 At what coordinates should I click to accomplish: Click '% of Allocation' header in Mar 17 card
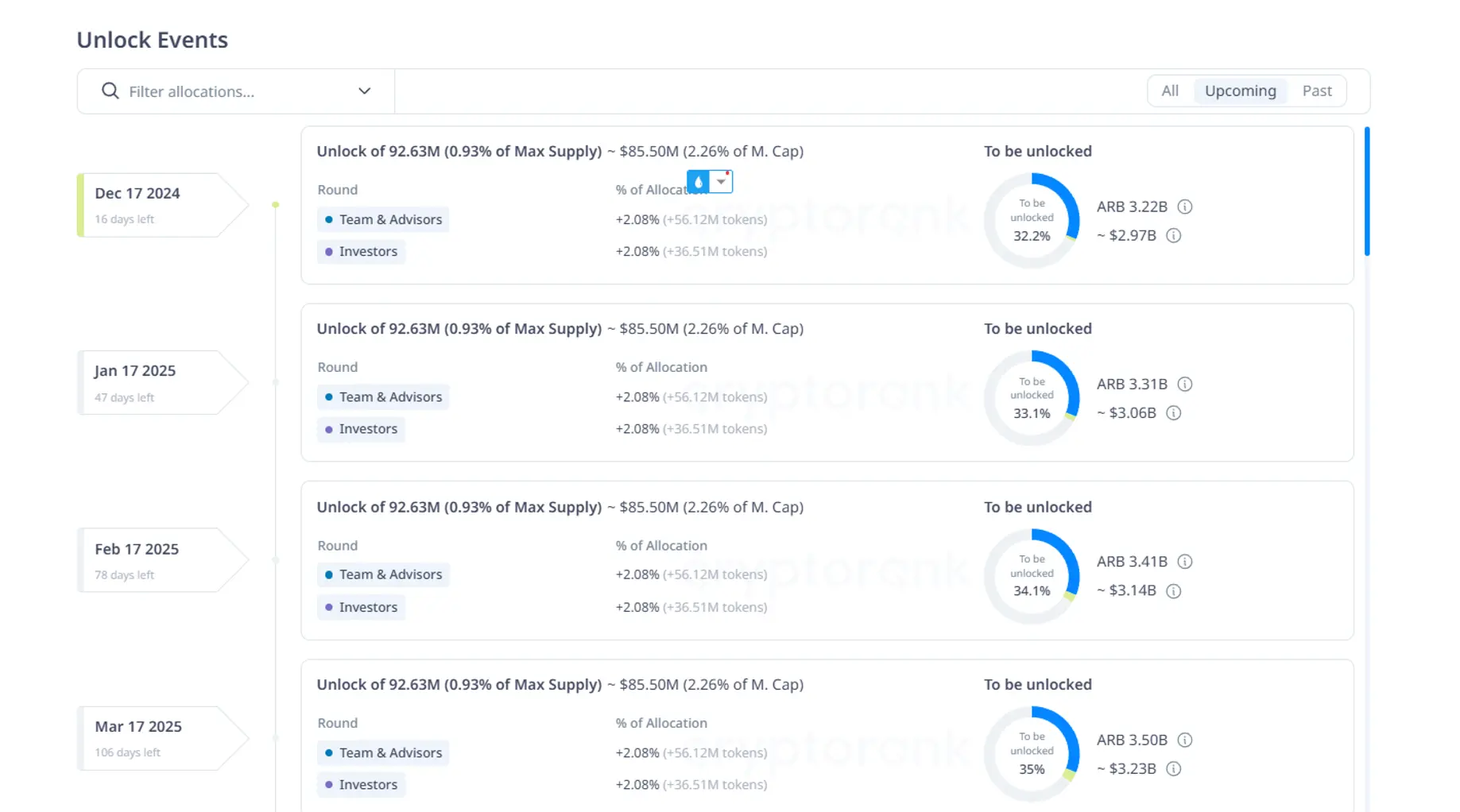click(661, 723)
